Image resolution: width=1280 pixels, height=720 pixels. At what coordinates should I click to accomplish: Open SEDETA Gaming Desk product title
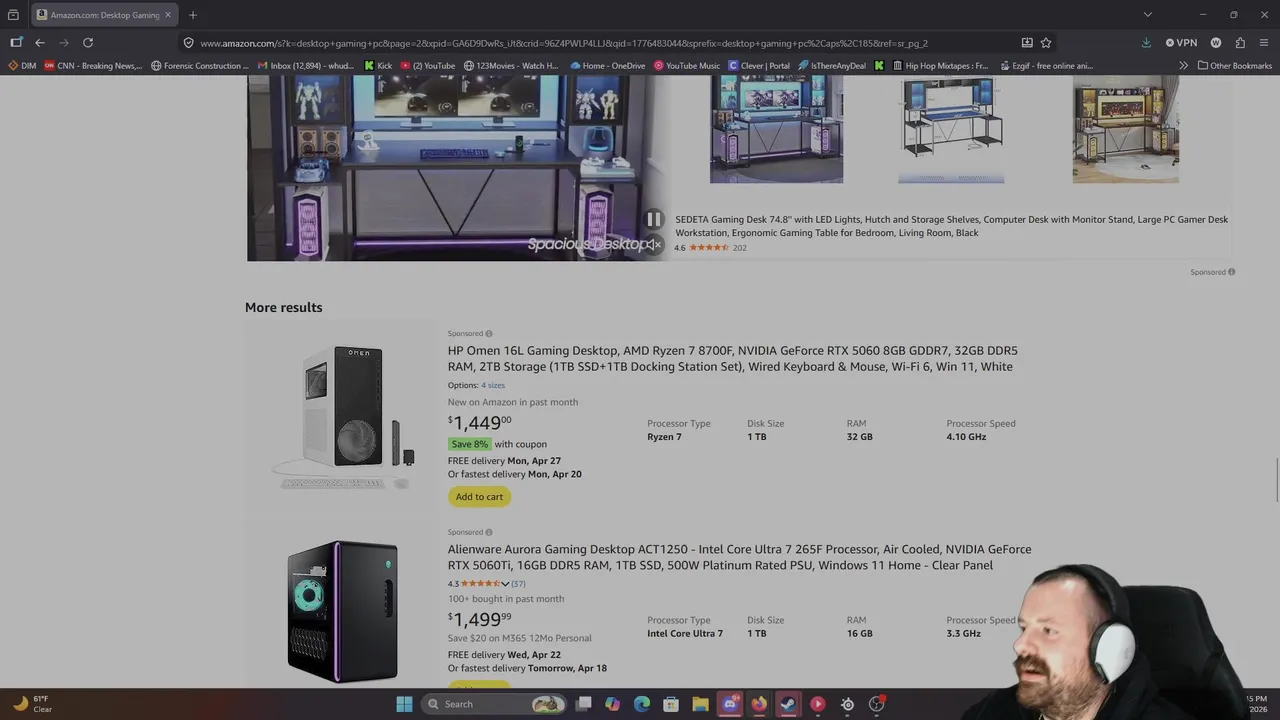point(951,226)
